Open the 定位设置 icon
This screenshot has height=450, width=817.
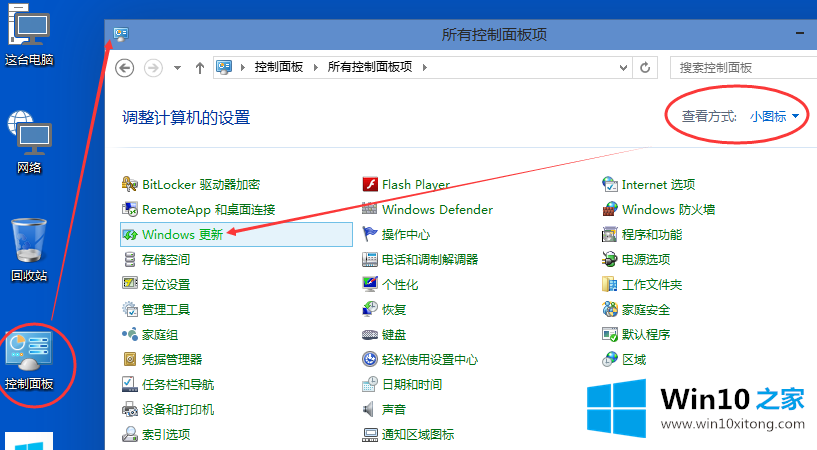click(130, 284)
